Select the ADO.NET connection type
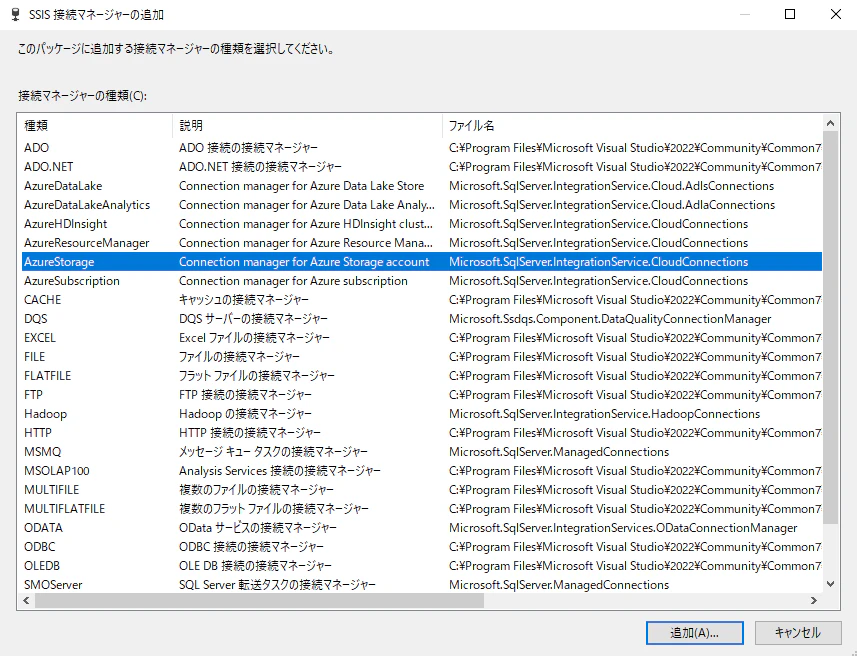Screen dimensions: 857x656 [422, 167]
